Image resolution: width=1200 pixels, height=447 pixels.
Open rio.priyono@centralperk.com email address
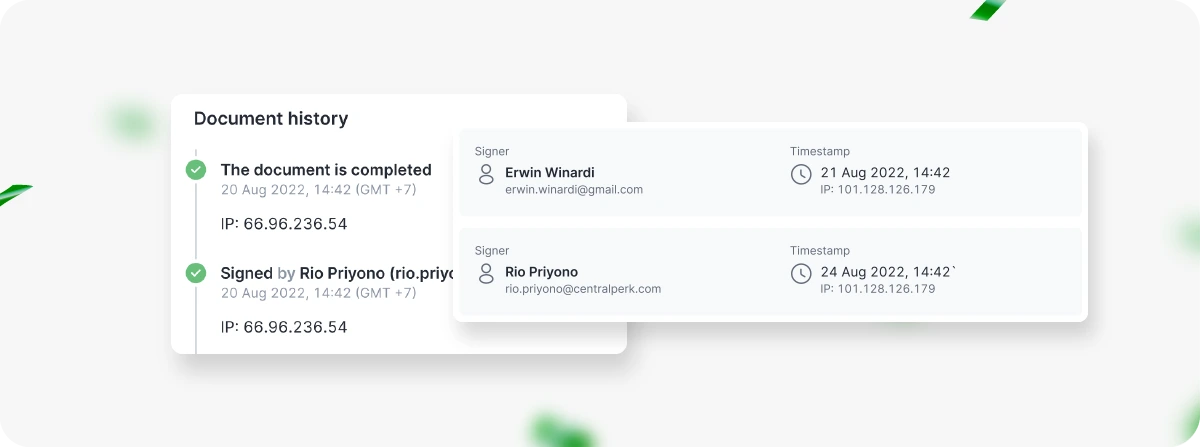tap(583, 289)
